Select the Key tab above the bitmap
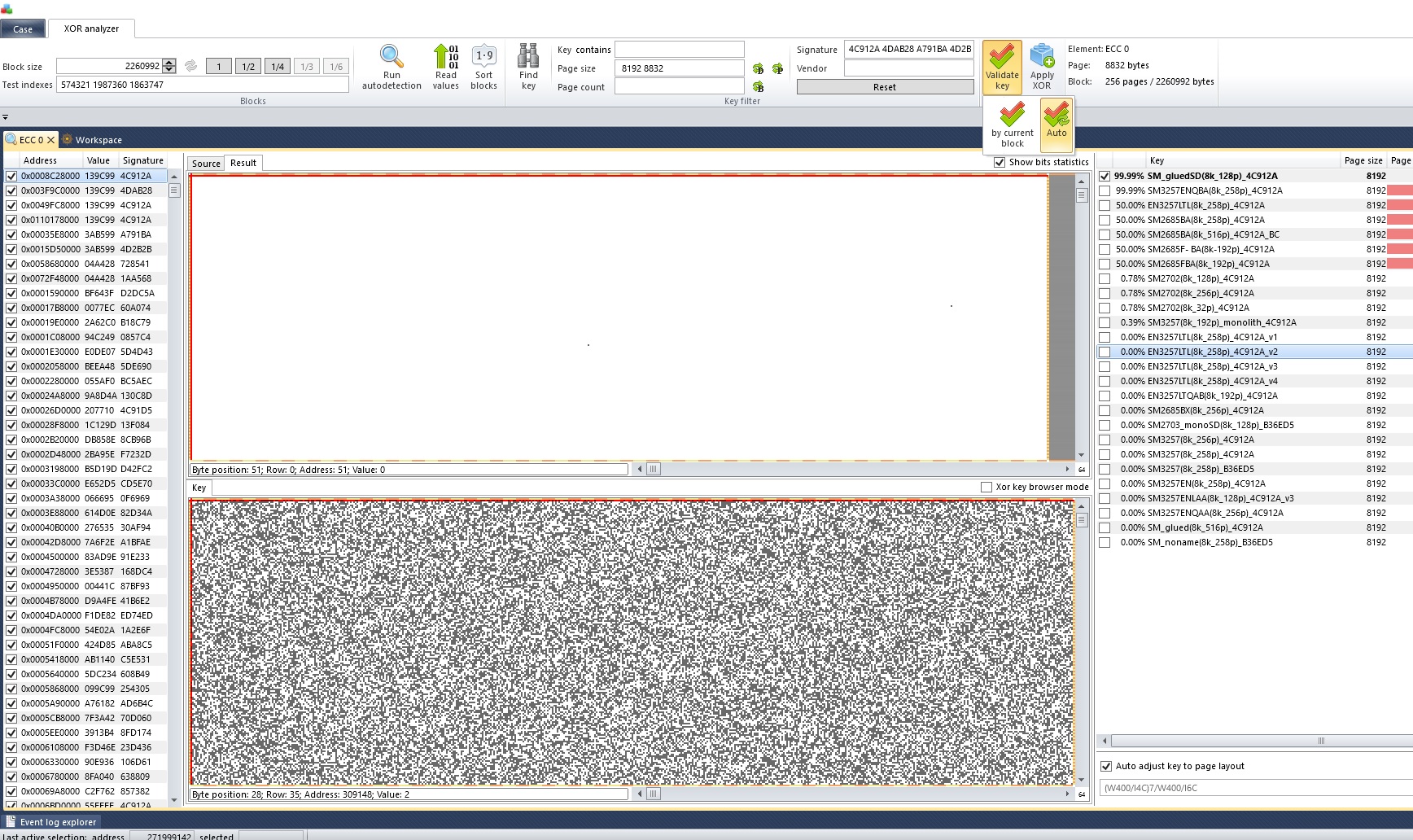 click(199, 488)
